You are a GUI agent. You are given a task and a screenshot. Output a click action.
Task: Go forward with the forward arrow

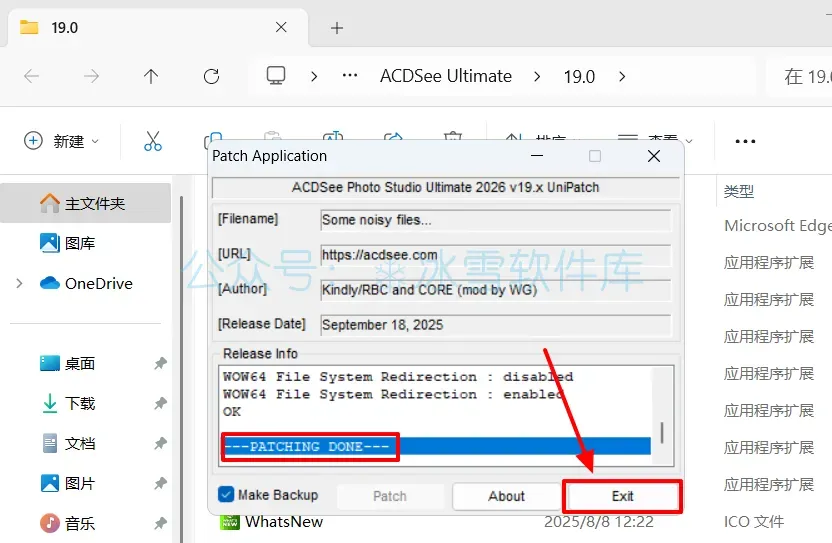(x=91, y=76)
